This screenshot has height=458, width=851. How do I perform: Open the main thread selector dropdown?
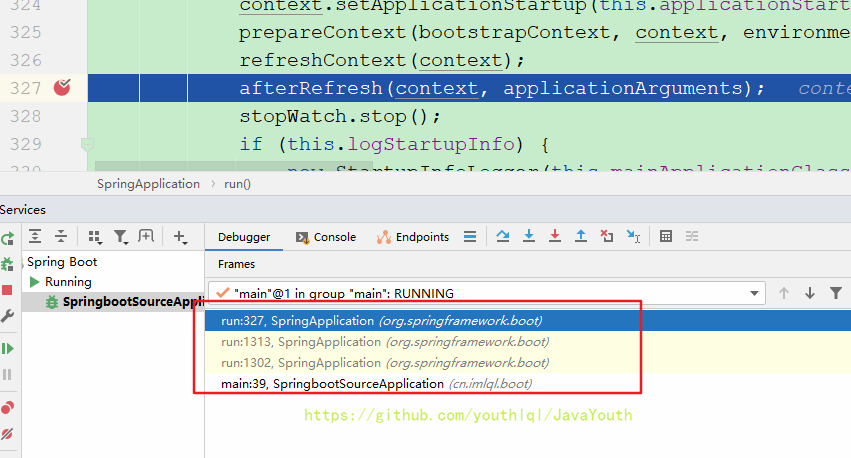pos(755,293)
